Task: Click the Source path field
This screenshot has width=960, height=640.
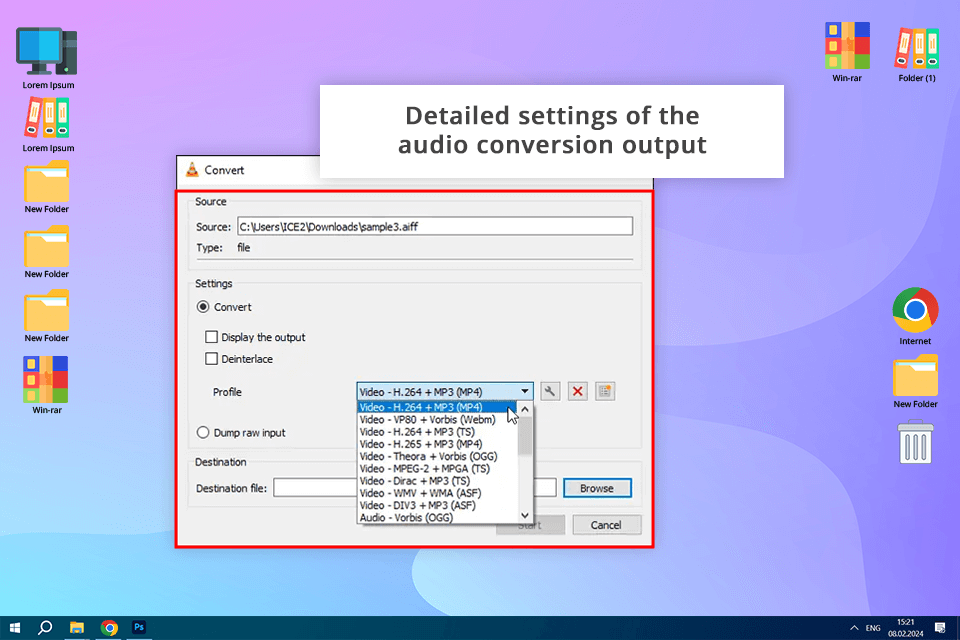Action: pos(435,227)
